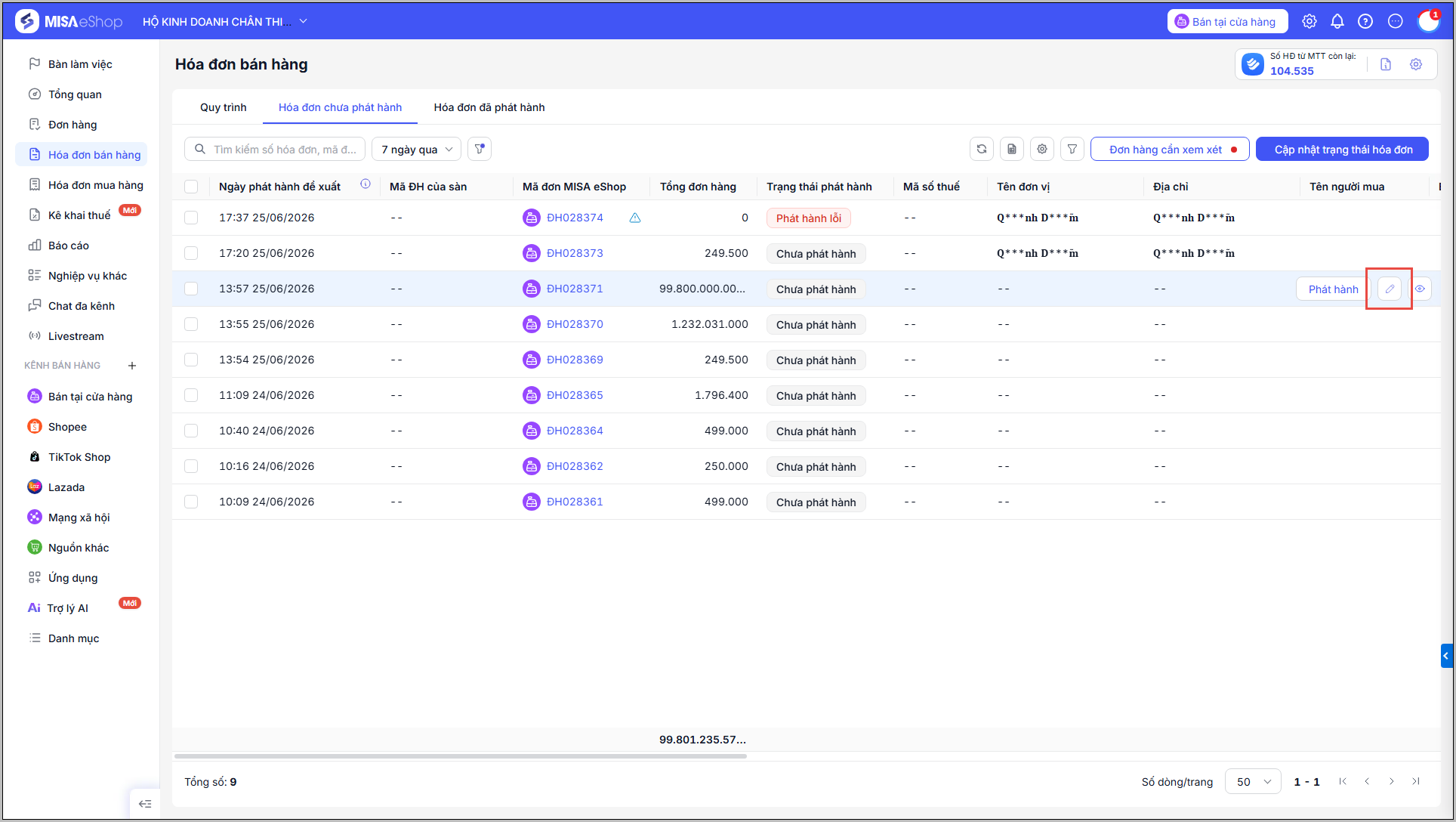Click the eye view icon for ĐH028371
The image size is (1456, 822).
(x=1420, y=289)
